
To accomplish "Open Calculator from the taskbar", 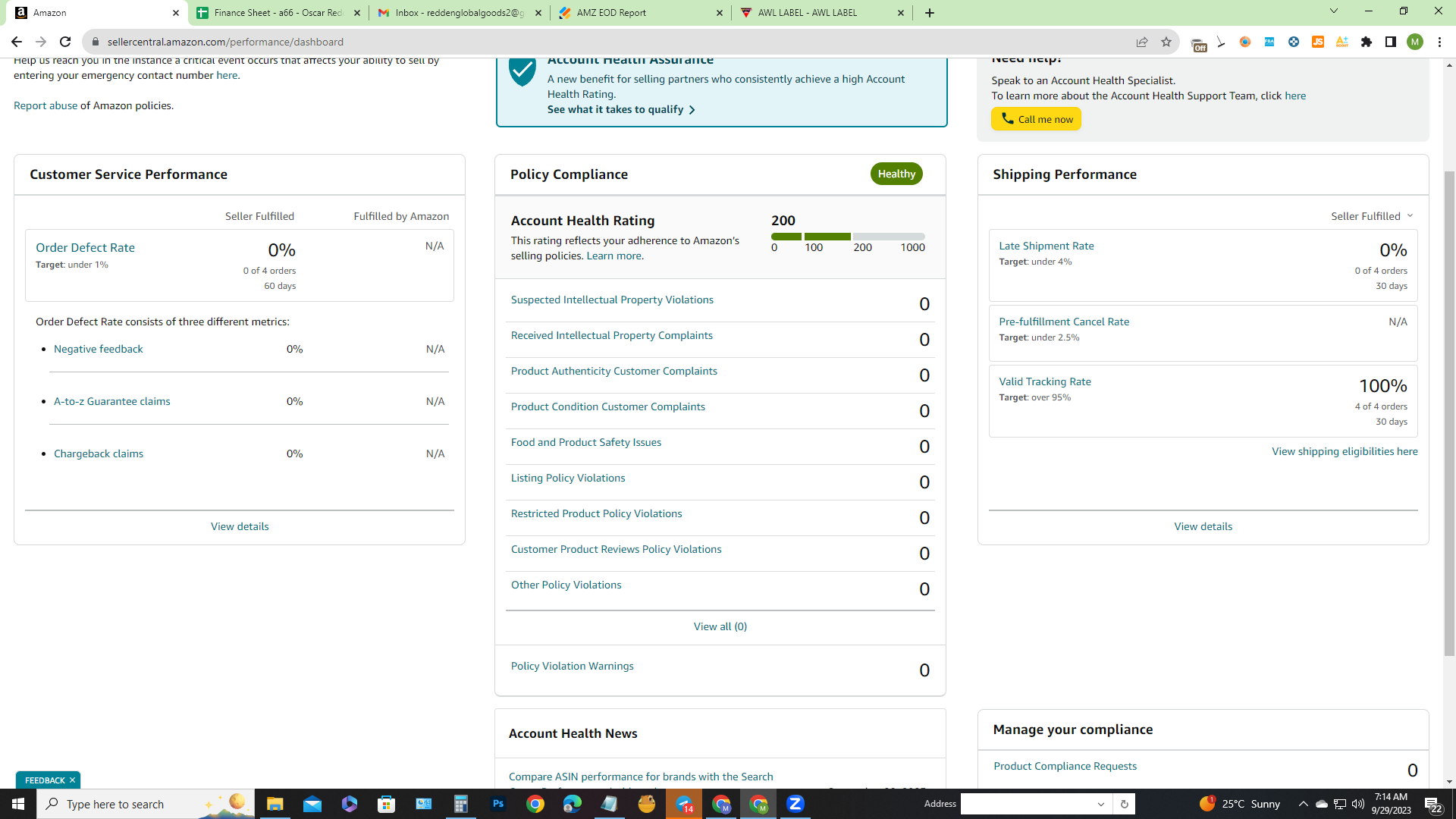I will (x=461, y=804).
